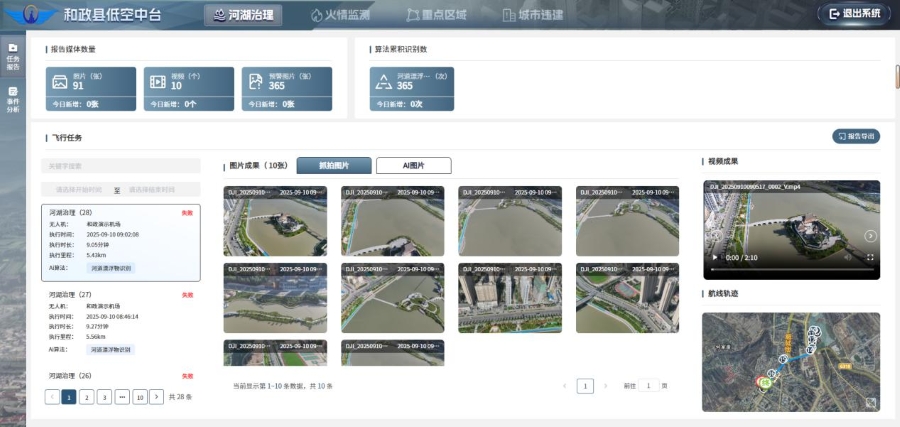The height and width of the screenshot is (427, 900).
Task: Play the video in 视频成果
Action: [x=713, y=258]
